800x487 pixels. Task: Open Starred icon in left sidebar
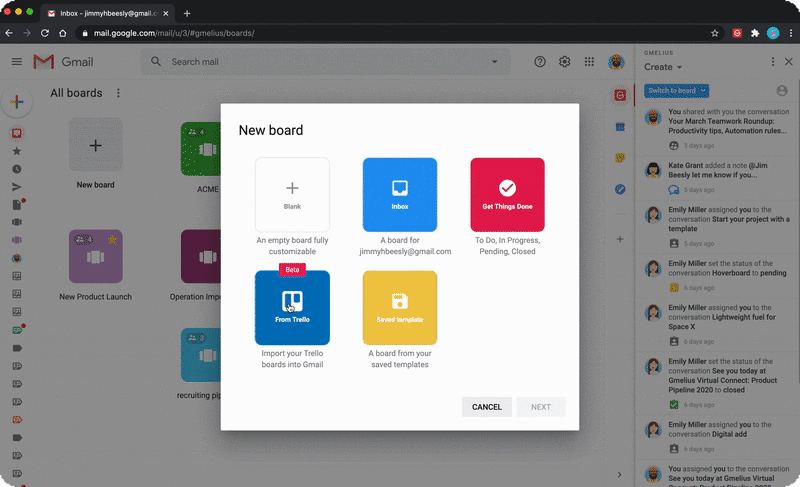coord(17,151)
